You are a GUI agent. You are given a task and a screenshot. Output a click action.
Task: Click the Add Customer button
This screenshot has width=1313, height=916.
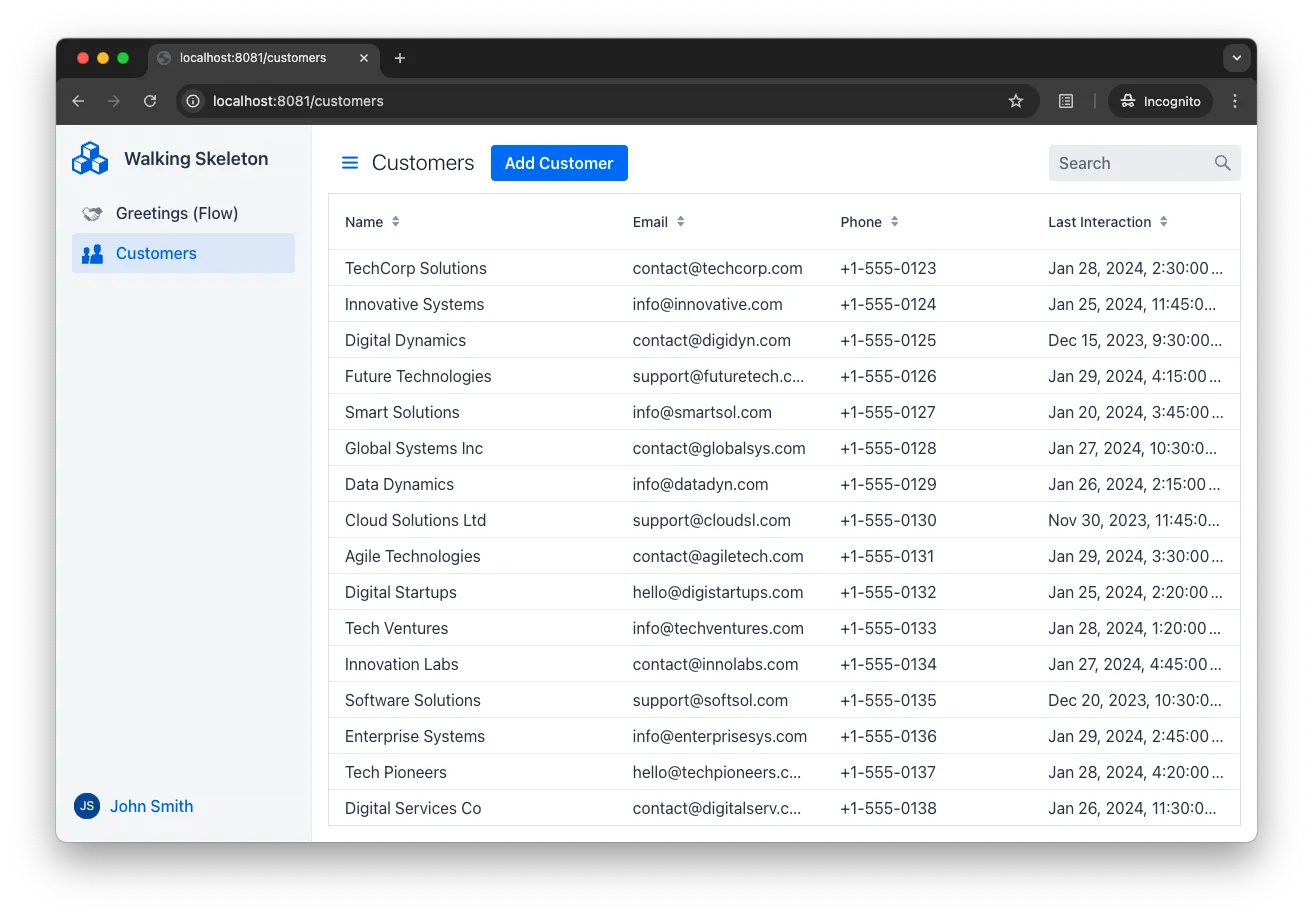[559, 162]
